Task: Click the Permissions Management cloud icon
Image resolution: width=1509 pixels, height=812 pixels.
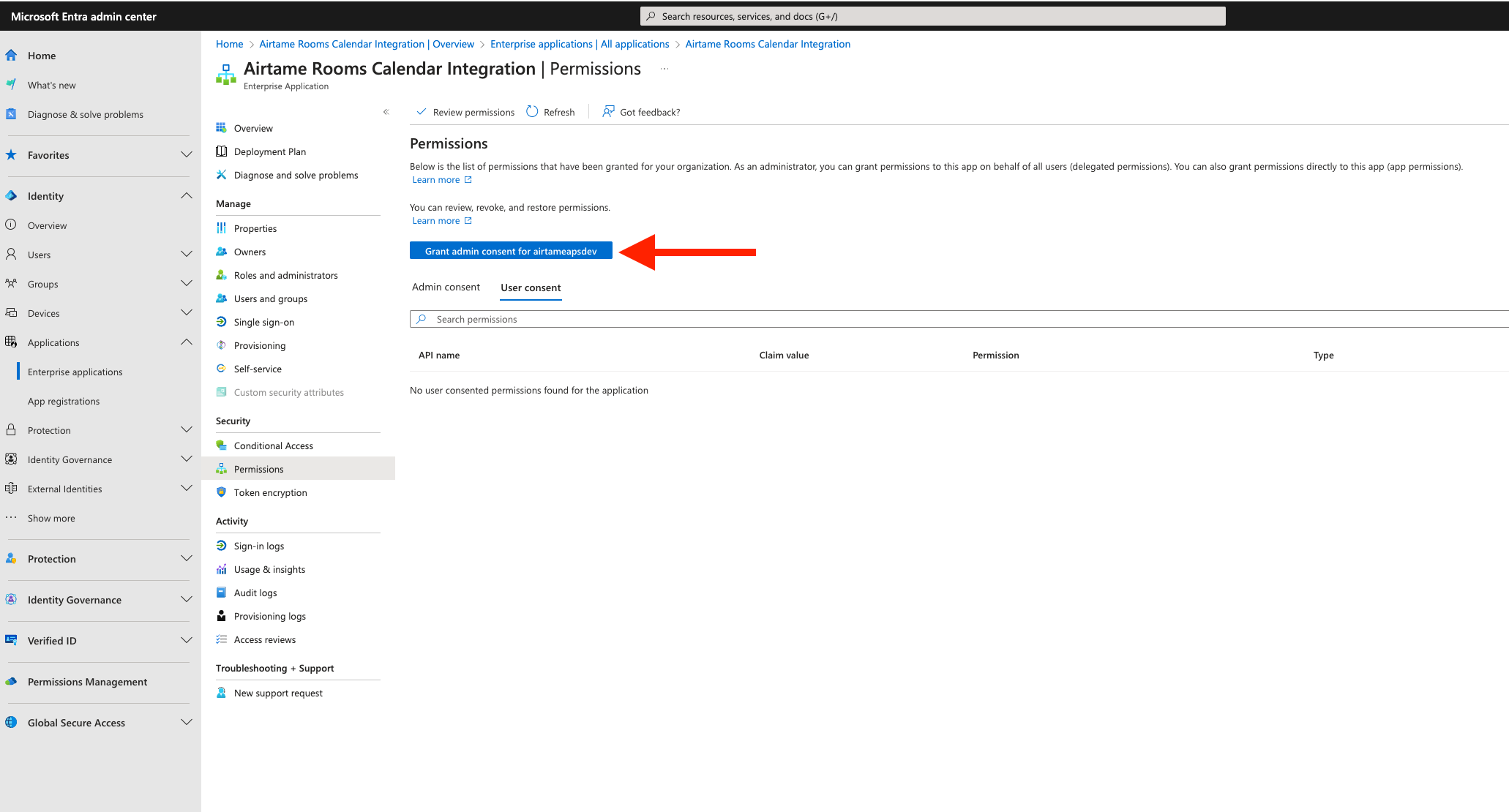Action: pos(11,682)
